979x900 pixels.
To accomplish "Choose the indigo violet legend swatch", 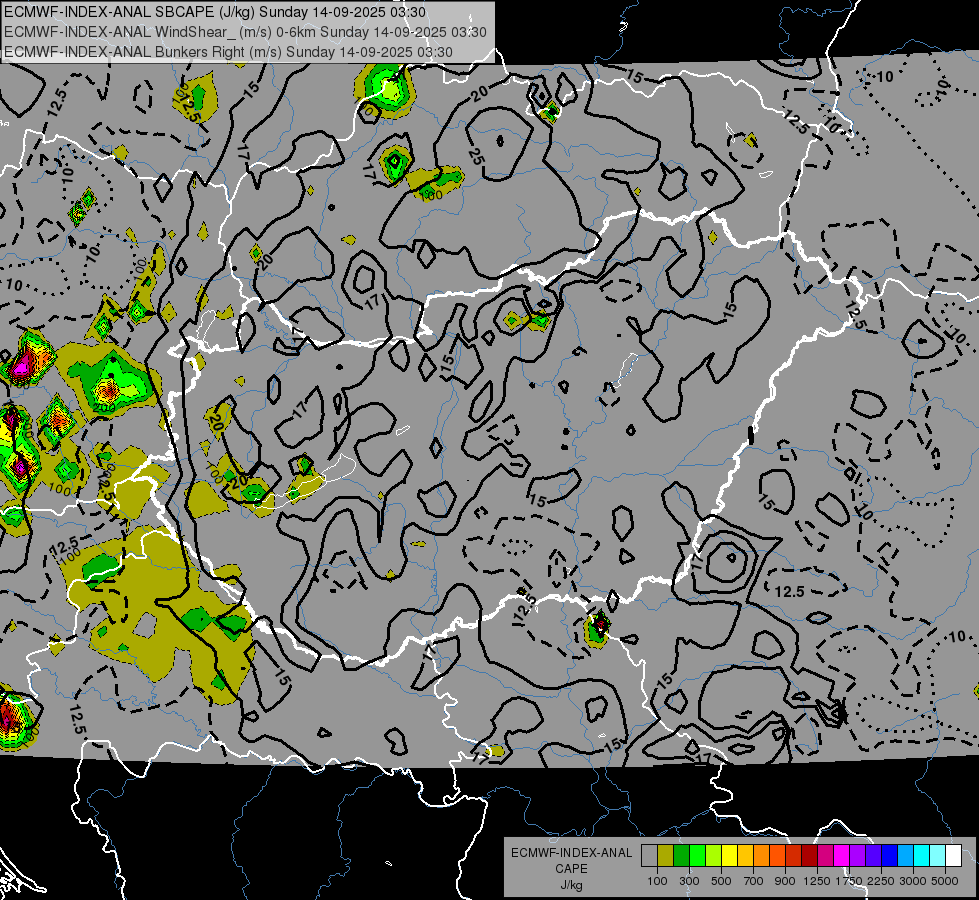I will [x=873, y=856].
